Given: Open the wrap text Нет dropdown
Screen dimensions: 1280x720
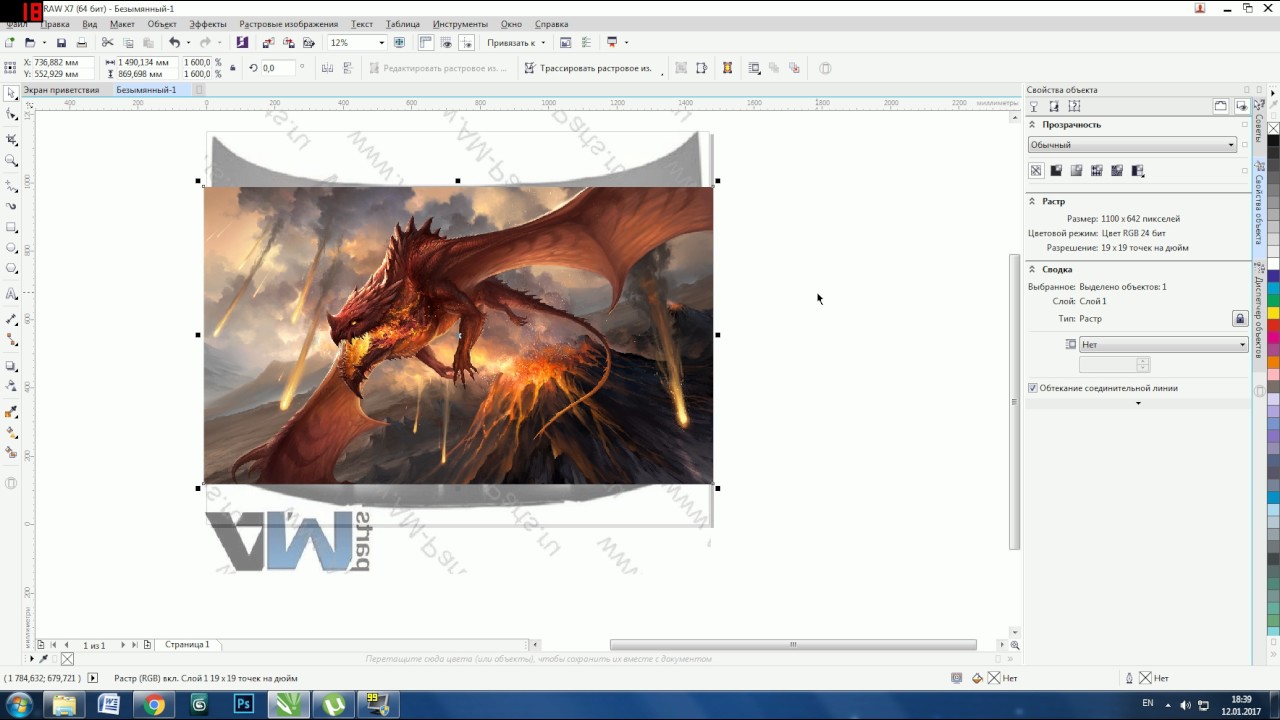Looking at the screenshot, I should (x=1163, y=345).
